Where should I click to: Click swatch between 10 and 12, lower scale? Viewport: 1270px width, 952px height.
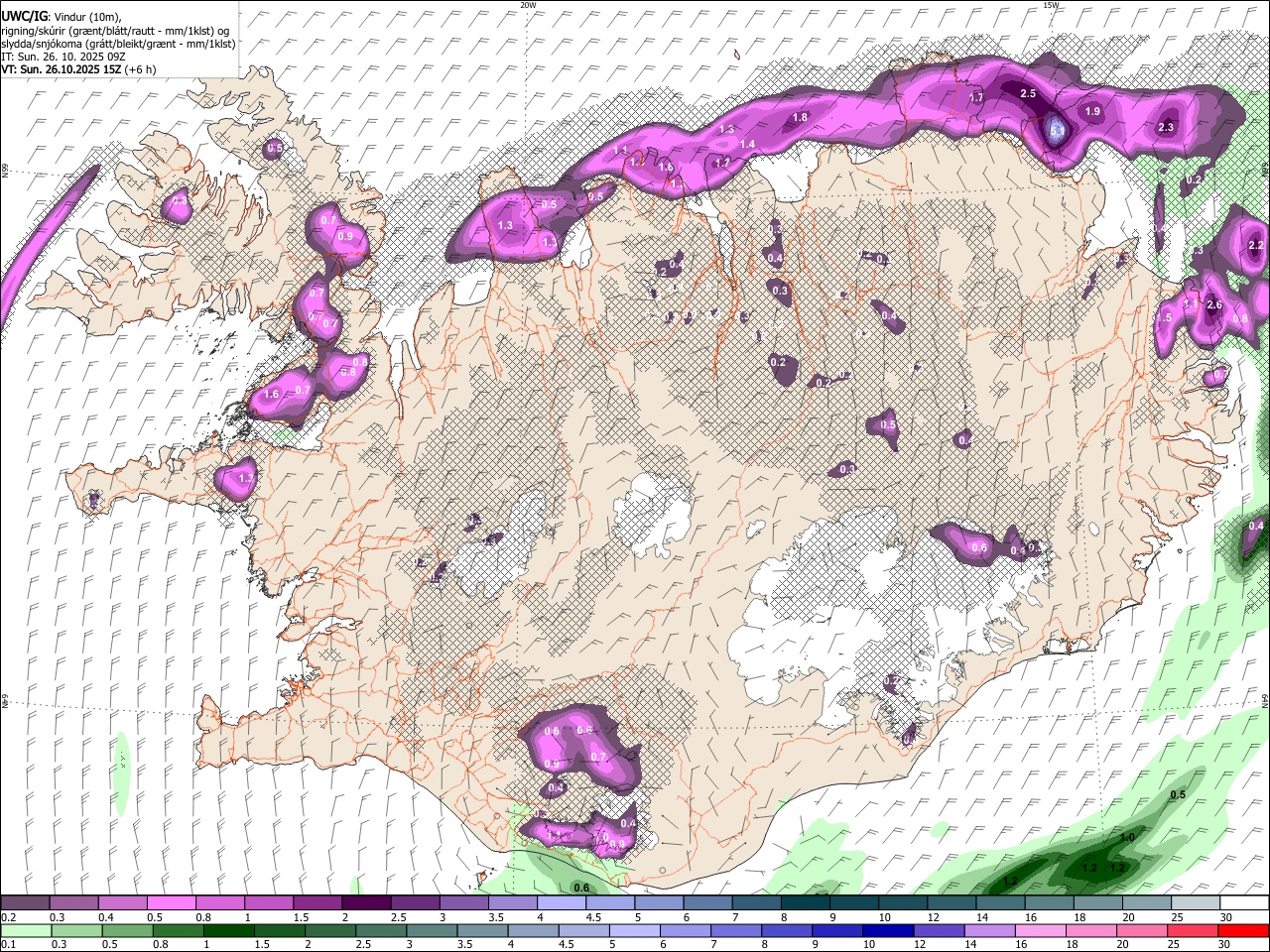pos(889,930)
